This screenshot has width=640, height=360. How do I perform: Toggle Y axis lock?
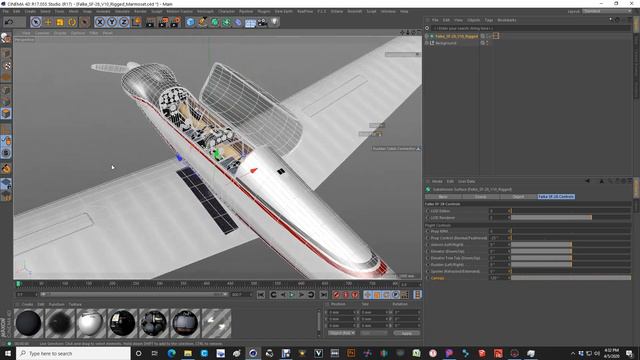point(112,22)
